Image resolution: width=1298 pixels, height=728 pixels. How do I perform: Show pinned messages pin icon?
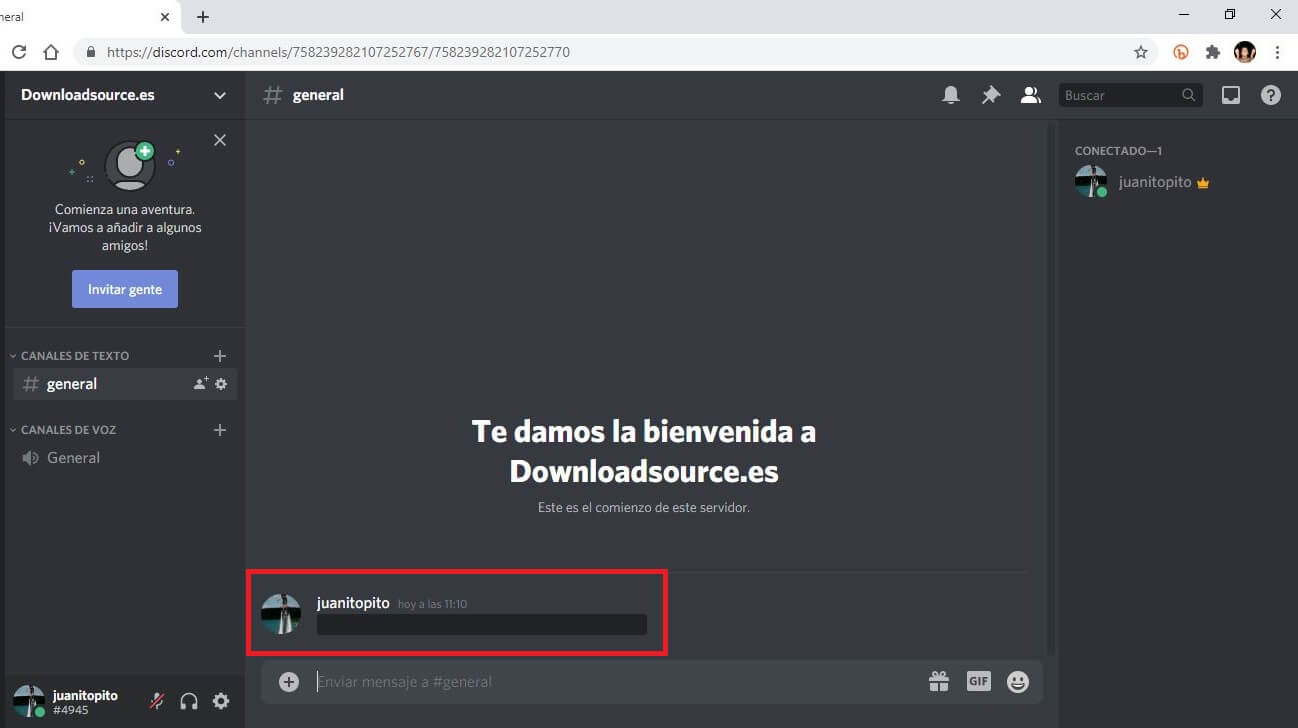991,95
